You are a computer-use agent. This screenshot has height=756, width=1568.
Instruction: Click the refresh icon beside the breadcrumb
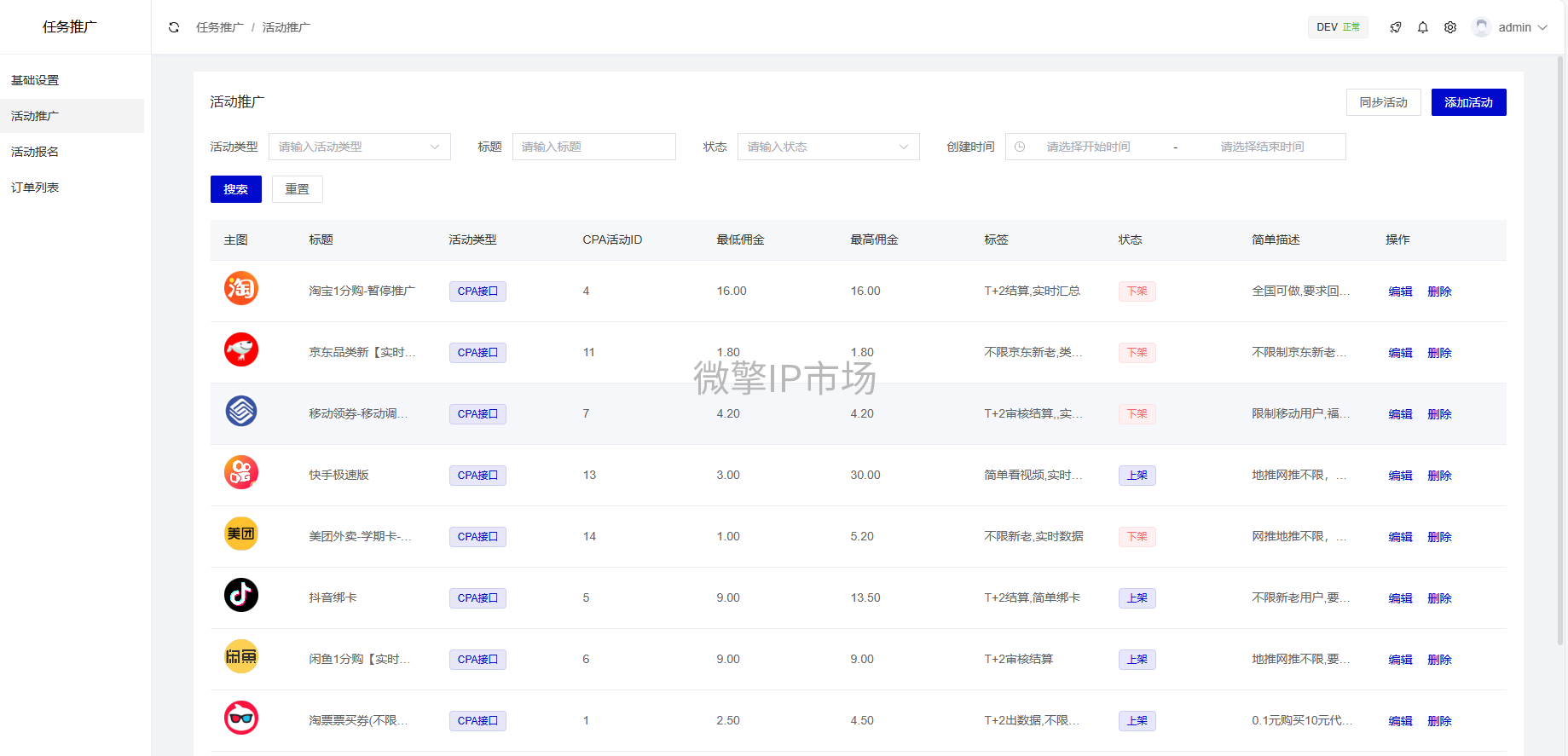pyautogui.click(x=174, y=27)
